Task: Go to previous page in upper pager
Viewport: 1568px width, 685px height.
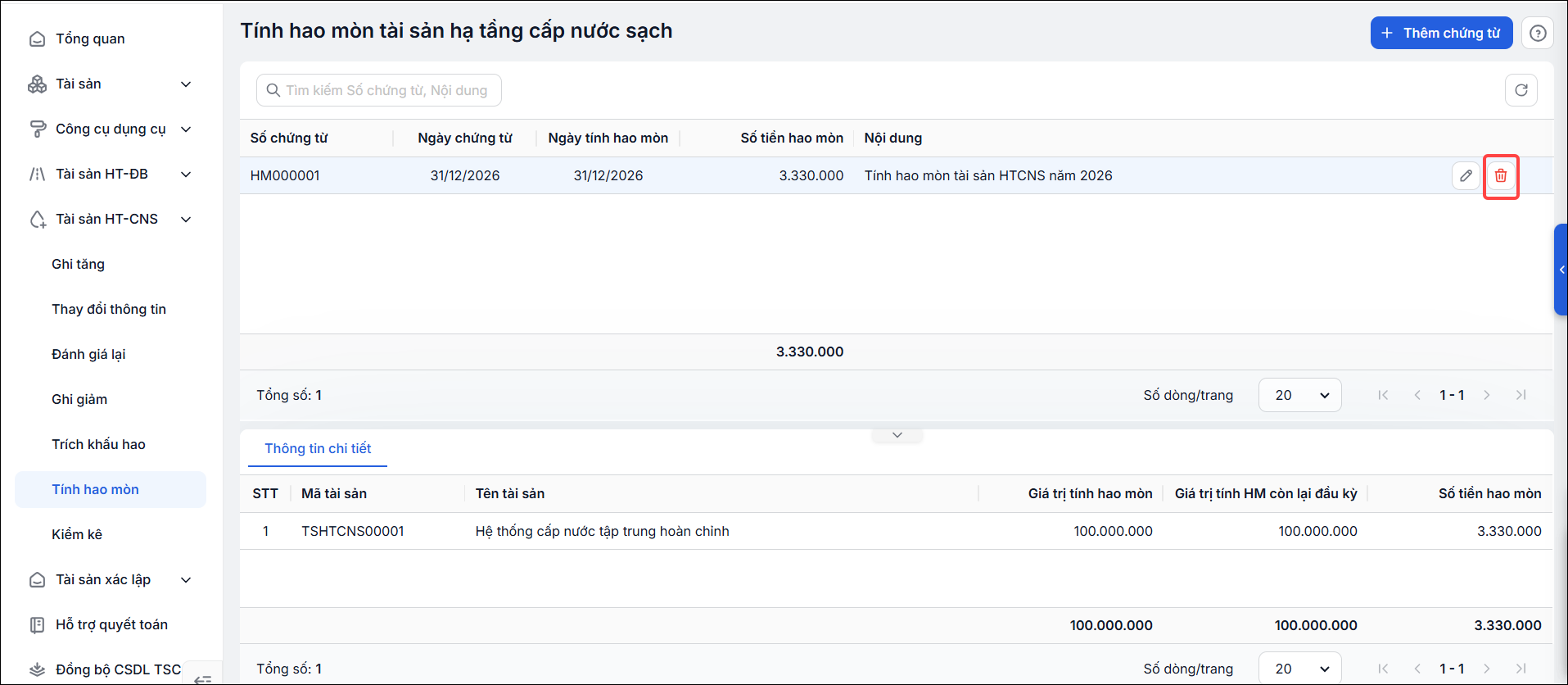Action: (1417, 395)
